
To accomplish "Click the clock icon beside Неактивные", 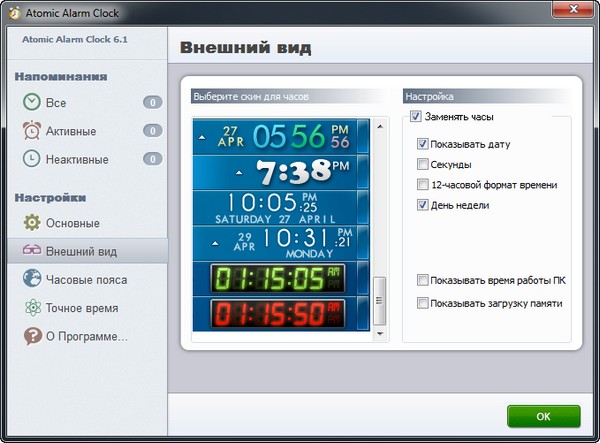I will [32, 158].
